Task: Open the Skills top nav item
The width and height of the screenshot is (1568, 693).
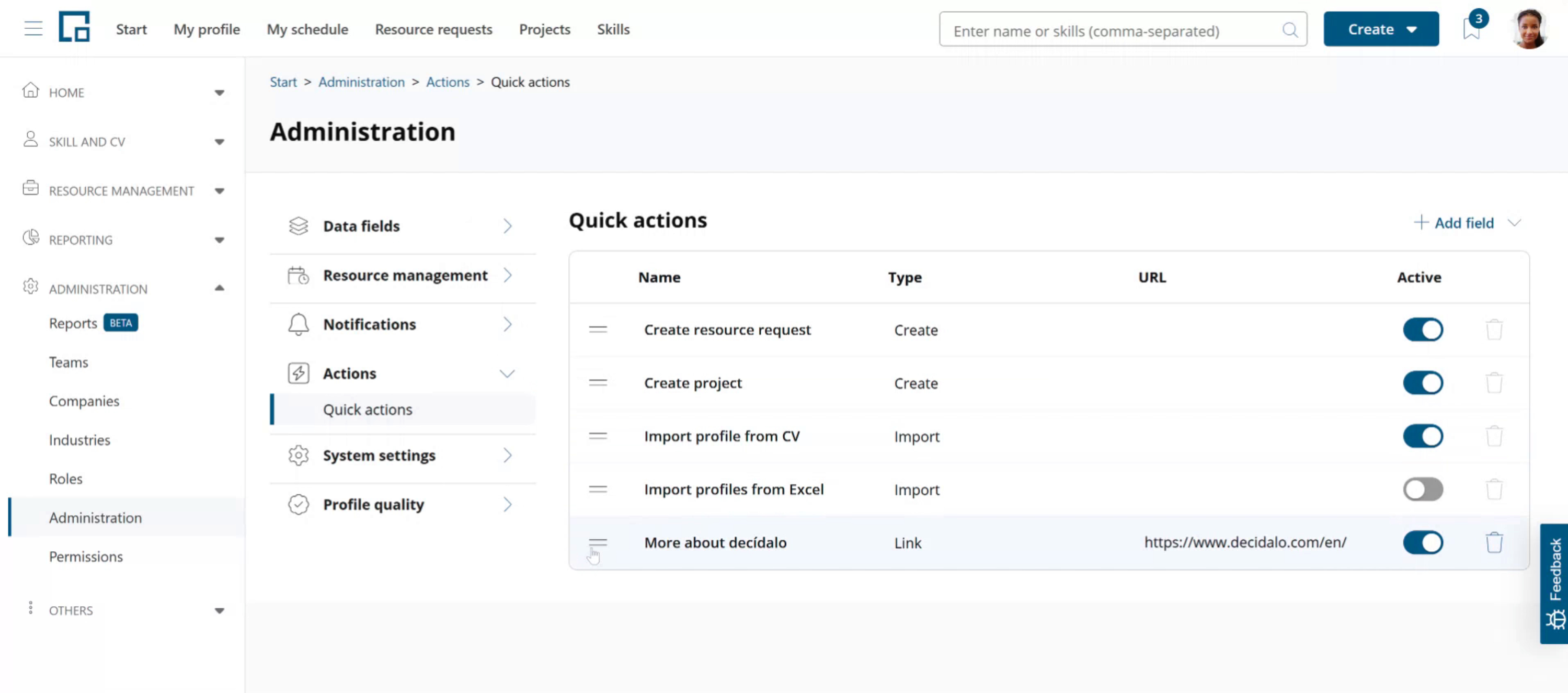Action: coord(613,29)
